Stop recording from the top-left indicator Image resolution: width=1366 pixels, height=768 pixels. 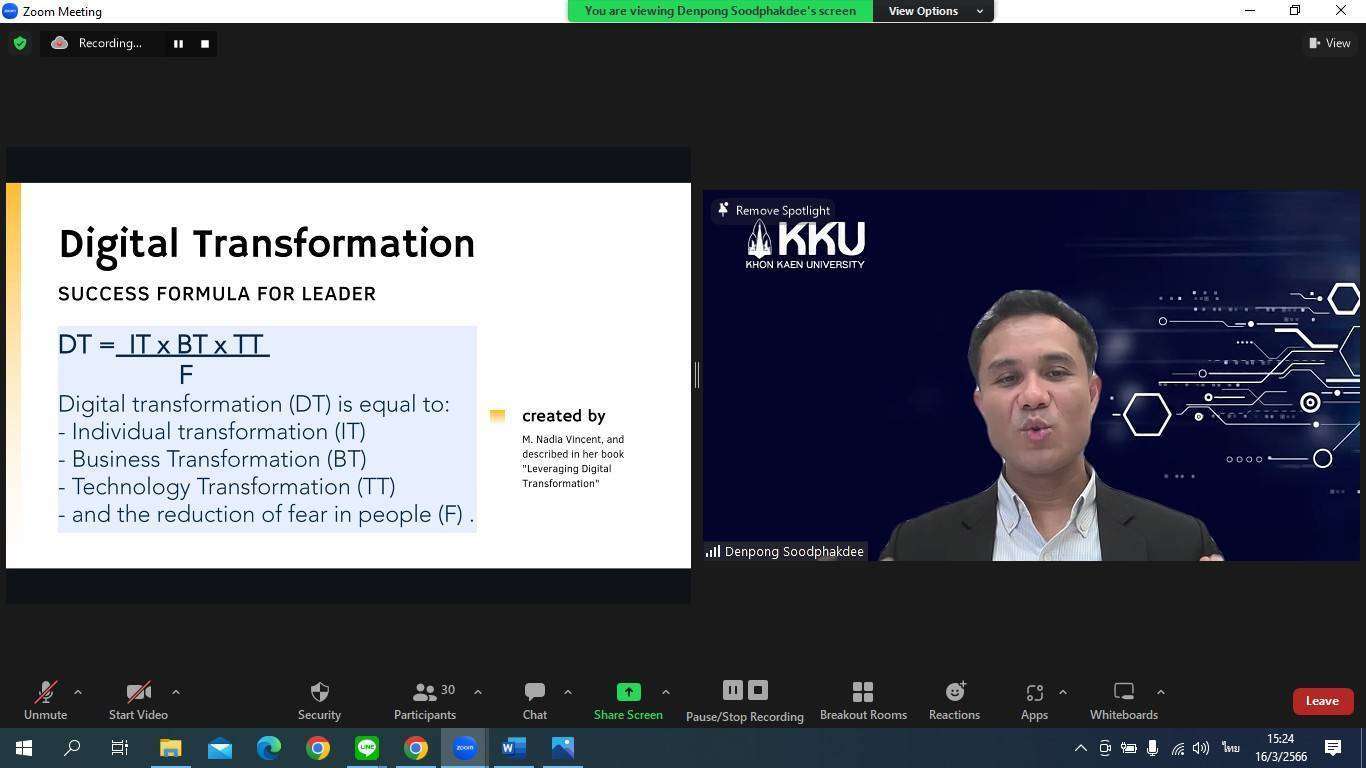[205, 43]
